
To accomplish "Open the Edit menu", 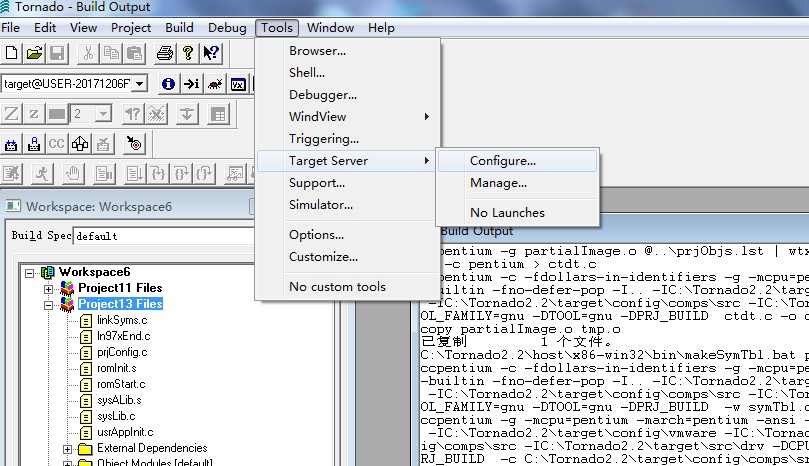I will coord(45,27).
